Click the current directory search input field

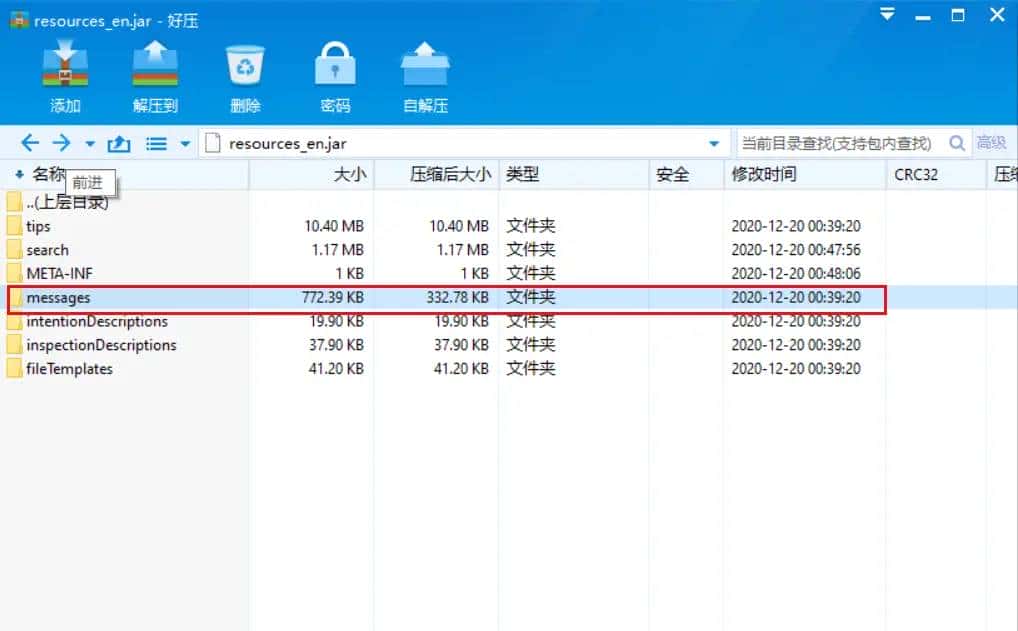[835, 143]
